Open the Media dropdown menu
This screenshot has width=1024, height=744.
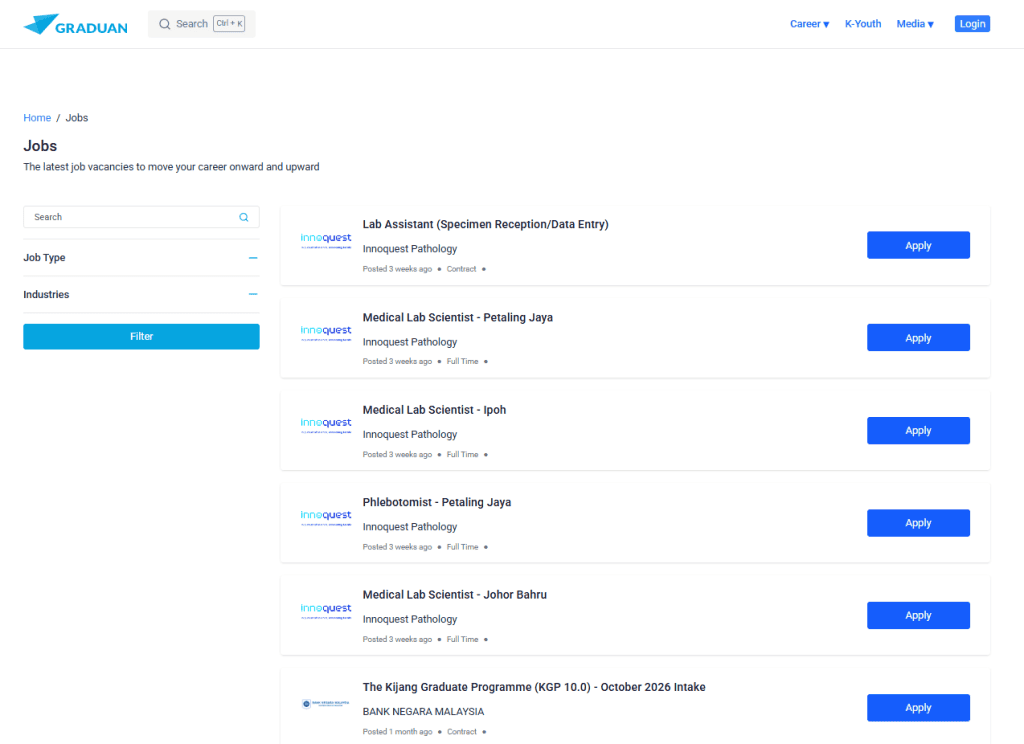915,24
